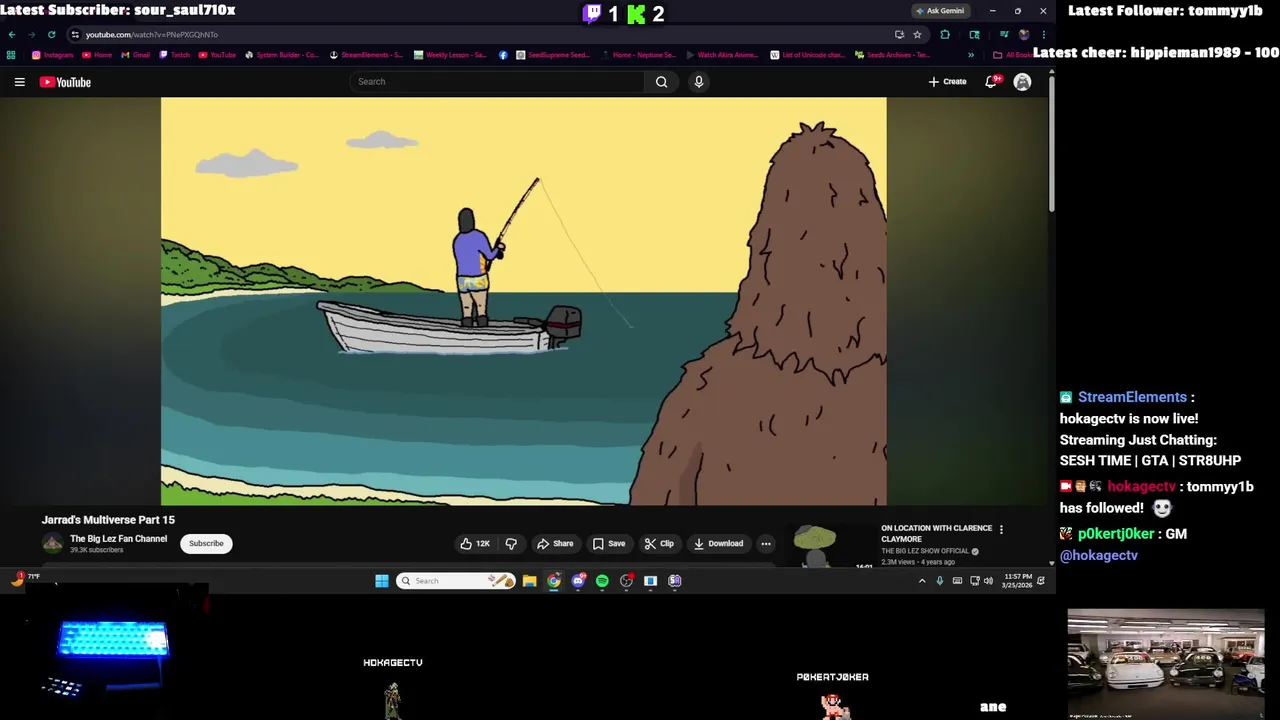Open the YouTube bookmark
Viewport: 1280px width, 720px height.
pos(217,55)
